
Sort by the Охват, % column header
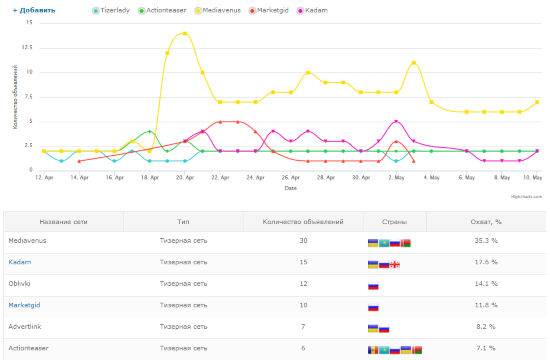pos(486,222)
